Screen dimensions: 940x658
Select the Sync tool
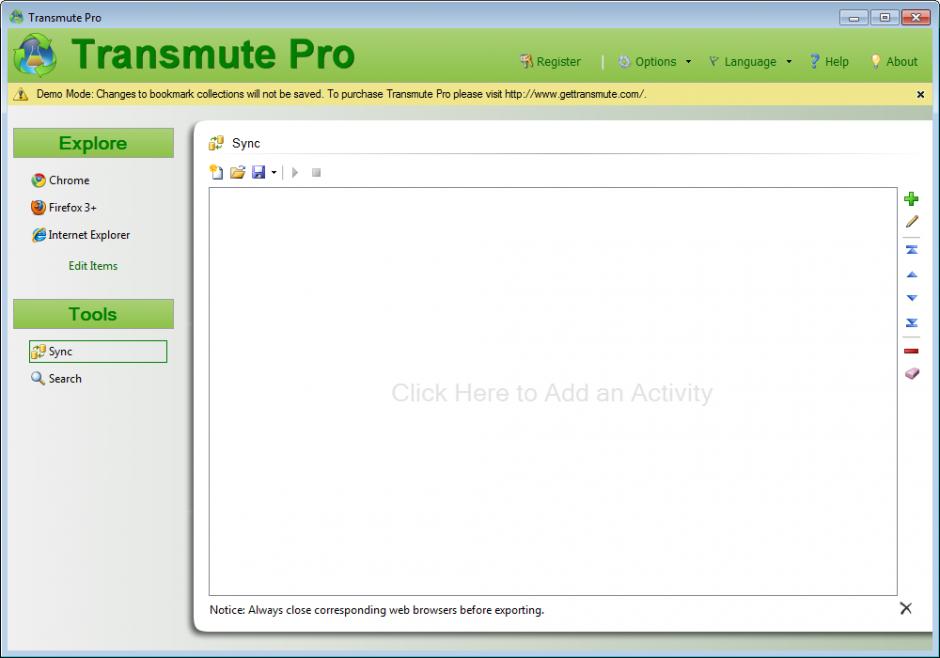pos(98,351)
